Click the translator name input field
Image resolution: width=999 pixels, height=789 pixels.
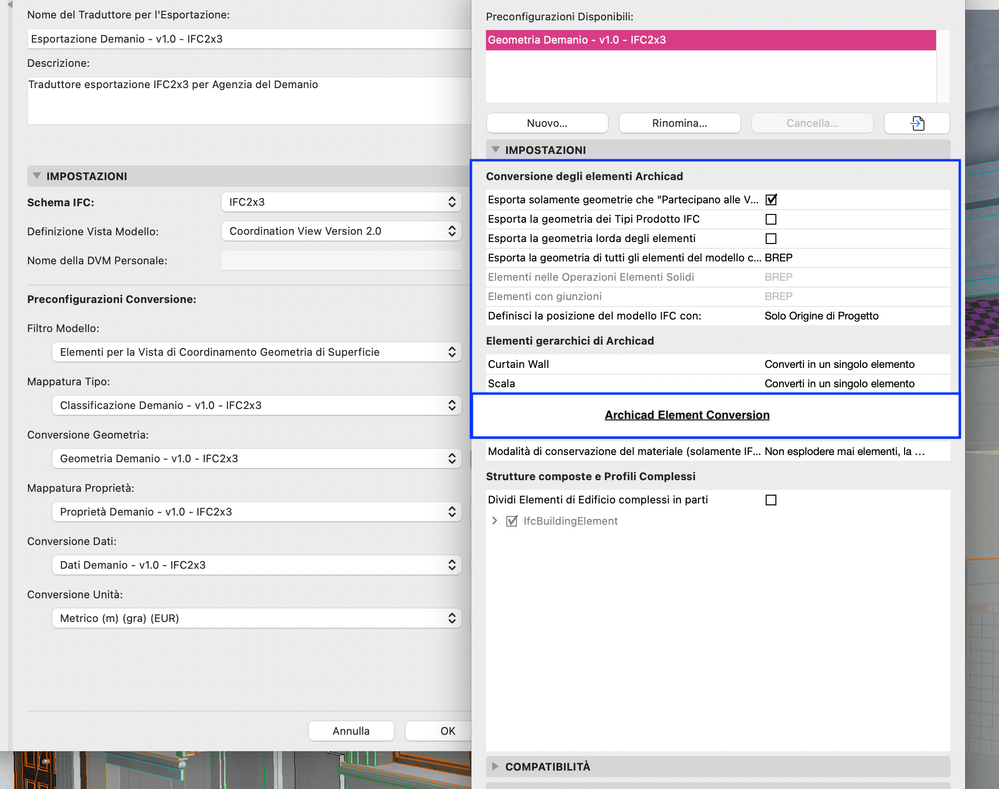click(249, 39)
